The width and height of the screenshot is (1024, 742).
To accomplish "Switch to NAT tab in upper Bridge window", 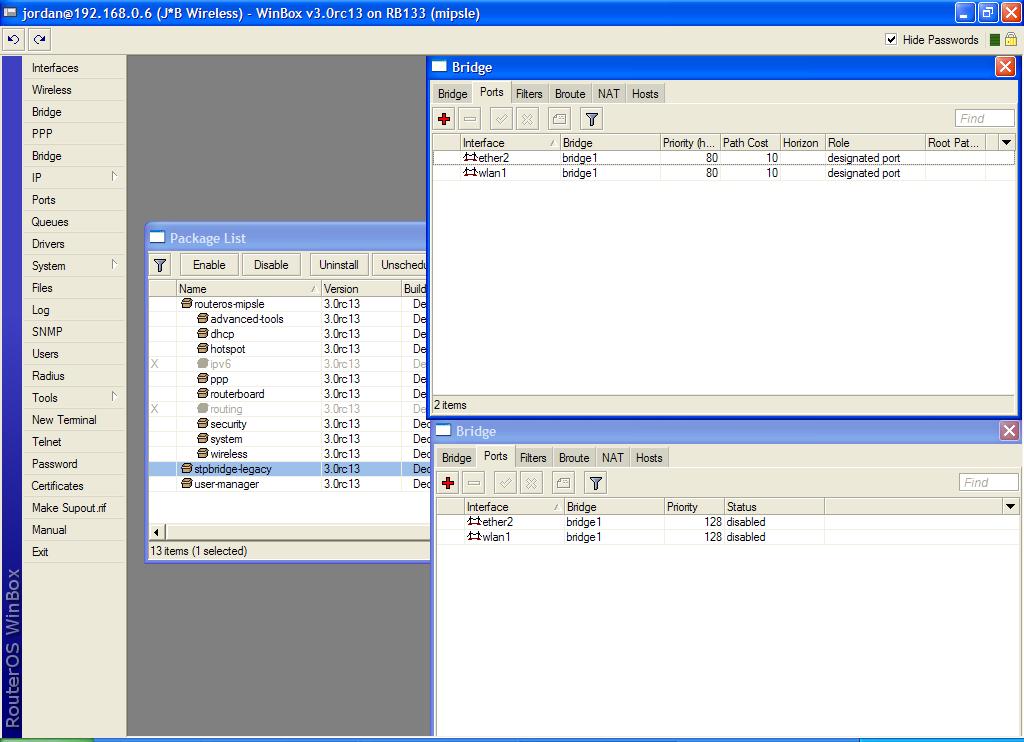I will 609,93.
